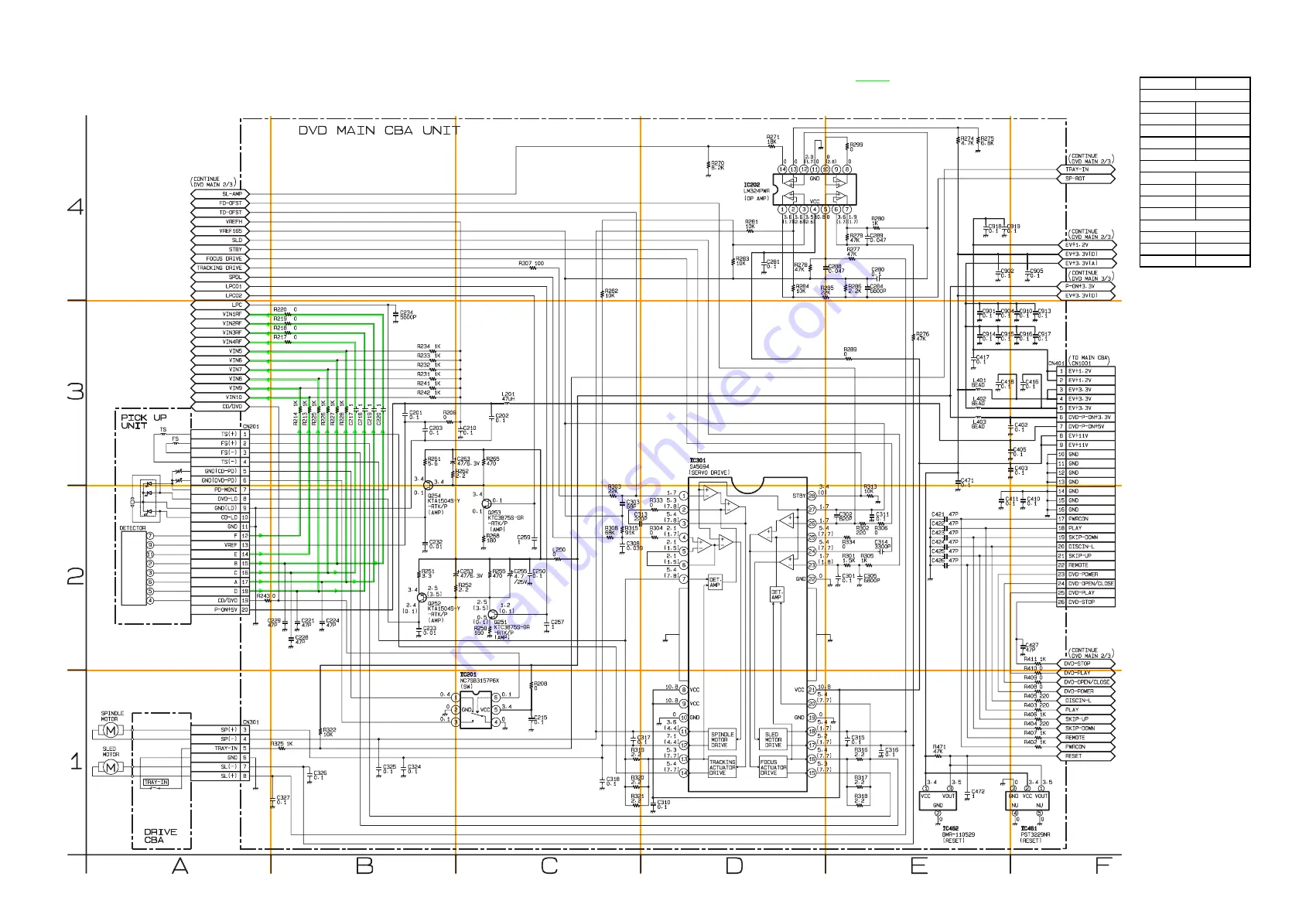Screen dimensions: 1316x921
Task: Click the IC301 SA5694 servo drive label
Action: (x=709, y=466)
